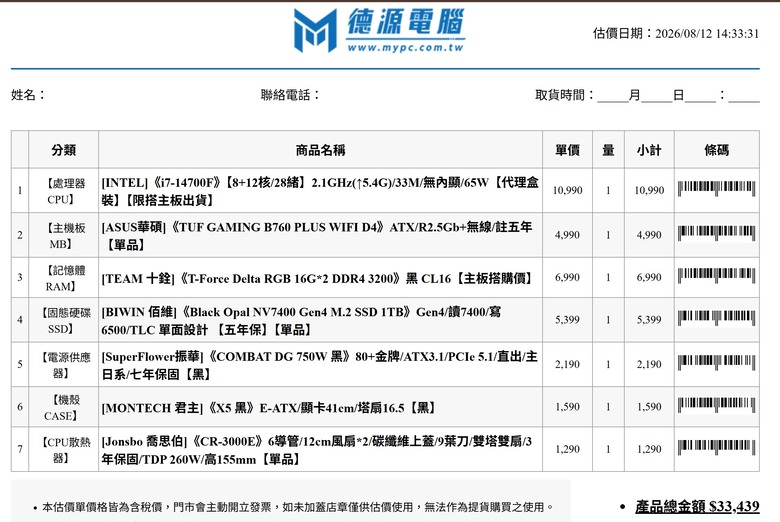This screenshot has width=780, height=522.
Task: Click the 日 day blank in pickup time
Action: (x=657, y=96)
